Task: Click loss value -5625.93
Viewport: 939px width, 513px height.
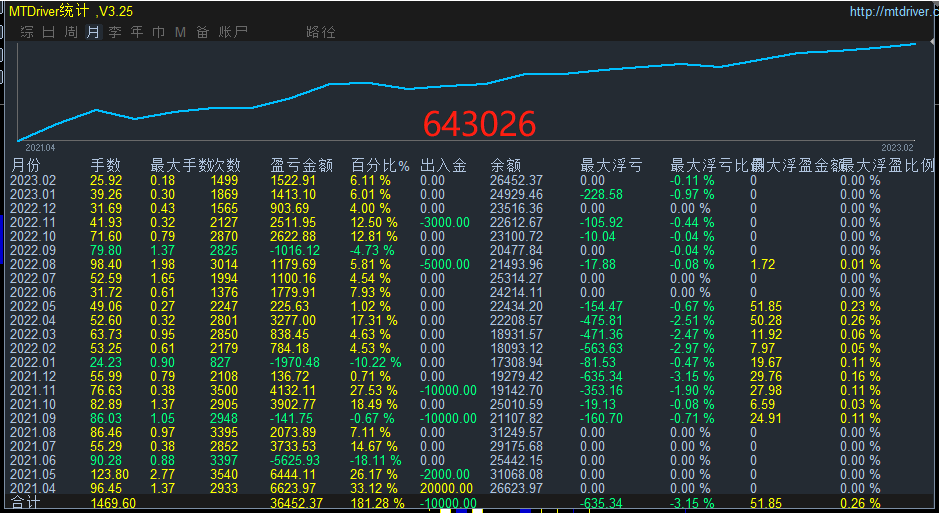Action: click(x=295, y=460)
